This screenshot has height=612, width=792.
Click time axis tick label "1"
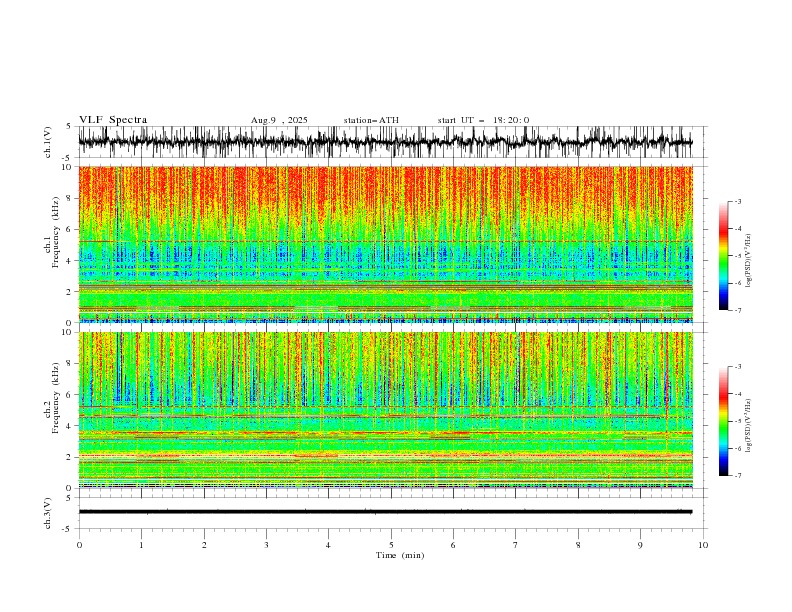[x=141, y=545]
